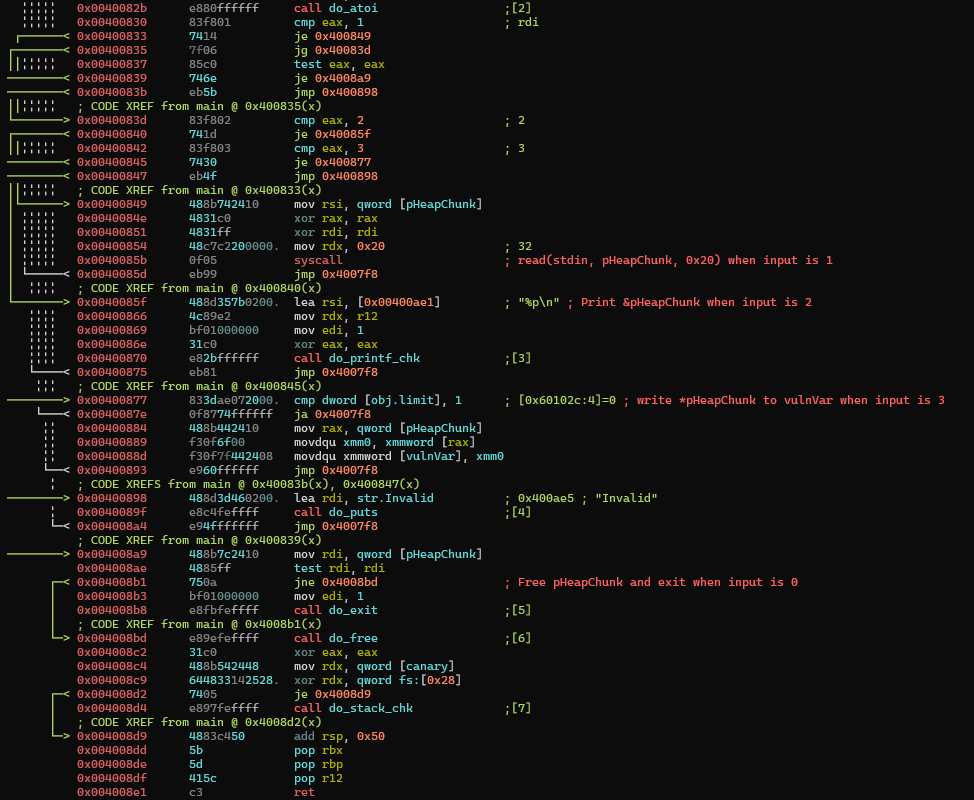This screenshot has width=974, height=800.
Task: Select 'movdqu xmm0, xmmword [rax]'
Action: pos(385,442)
